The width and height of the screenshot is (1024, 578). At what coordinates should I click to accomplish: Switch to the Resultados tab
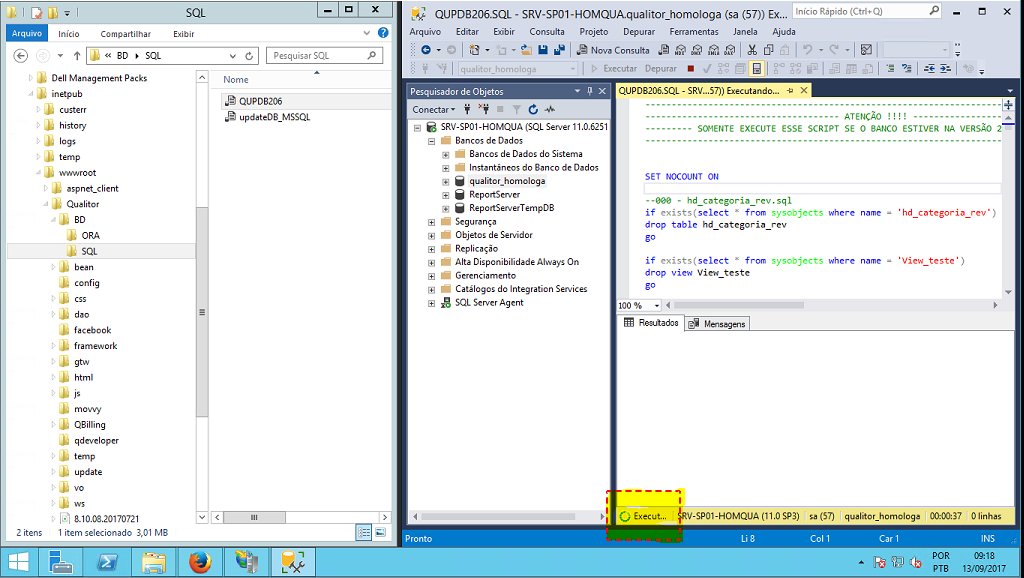pyautogui.click(x=651, y=323)
